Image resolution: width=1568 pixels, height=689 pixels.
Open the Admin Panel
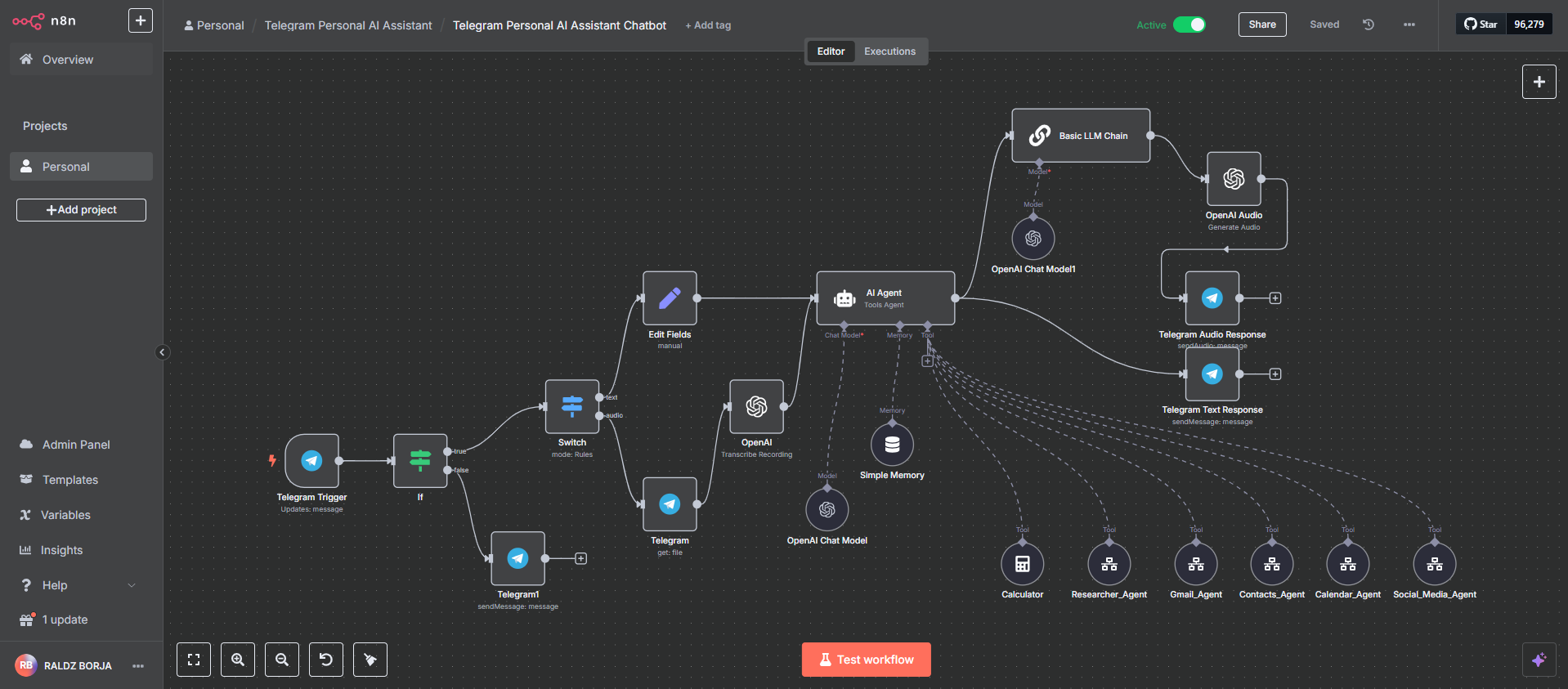[81, 445]
